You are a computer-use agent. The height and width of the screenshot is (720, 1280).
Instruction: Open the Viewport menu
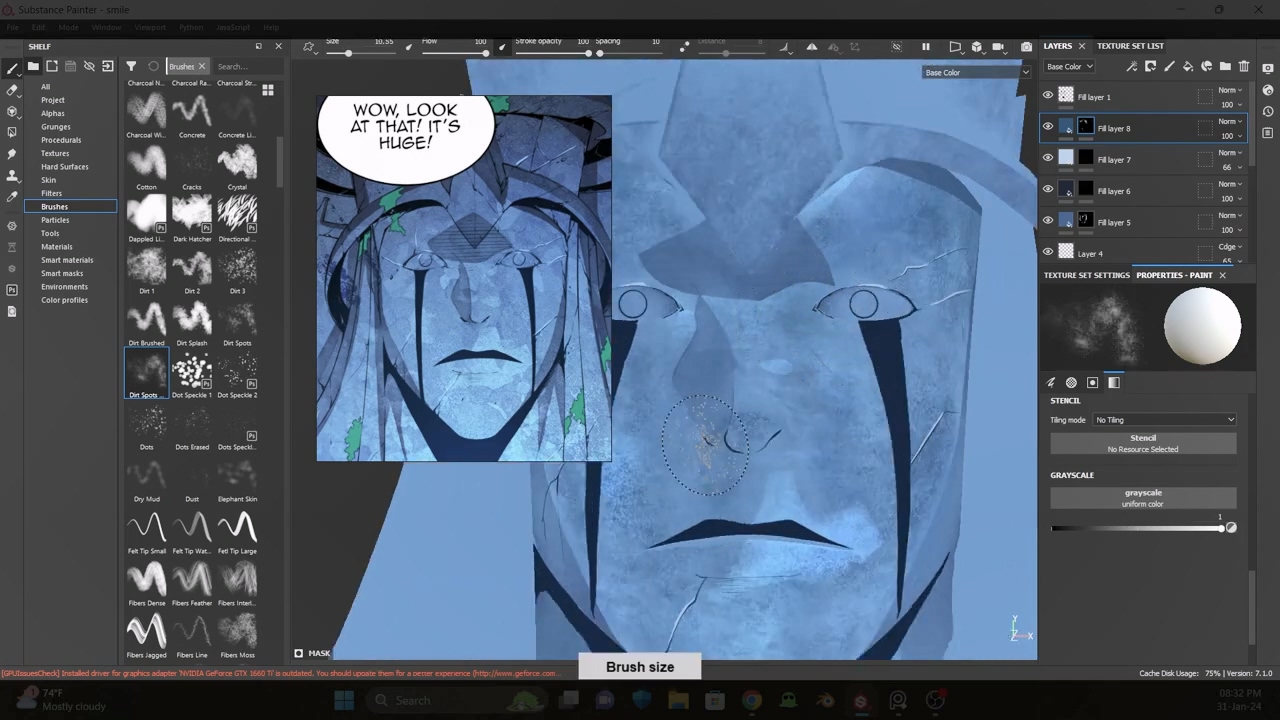pyautogui.click(x=150, y=27)
